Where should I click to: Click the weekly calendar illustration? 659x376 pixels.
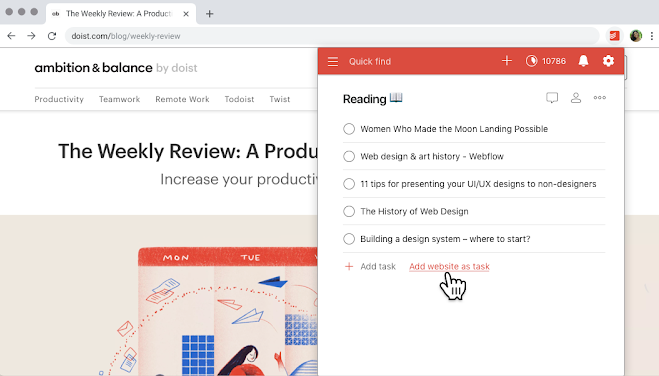228,311
